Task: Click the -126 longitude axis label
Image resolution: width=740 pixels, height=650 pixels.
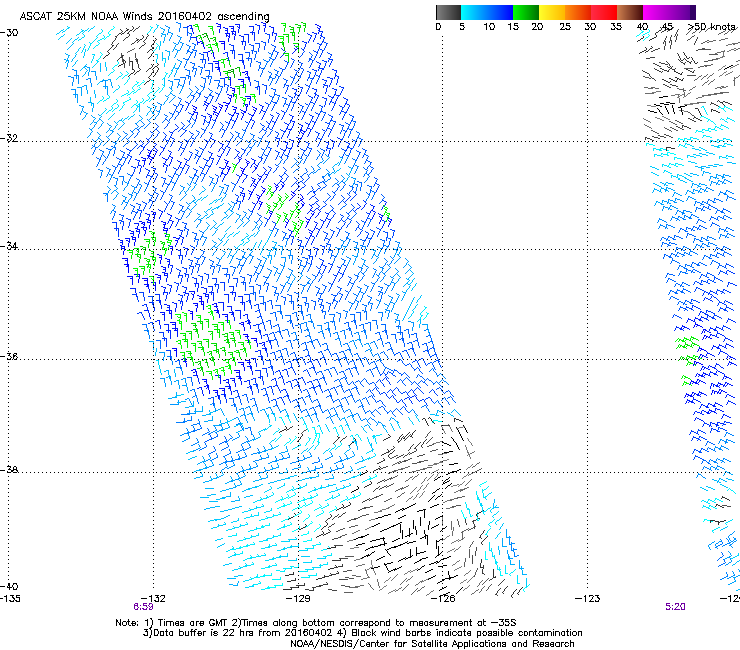Action: point(443,599)
